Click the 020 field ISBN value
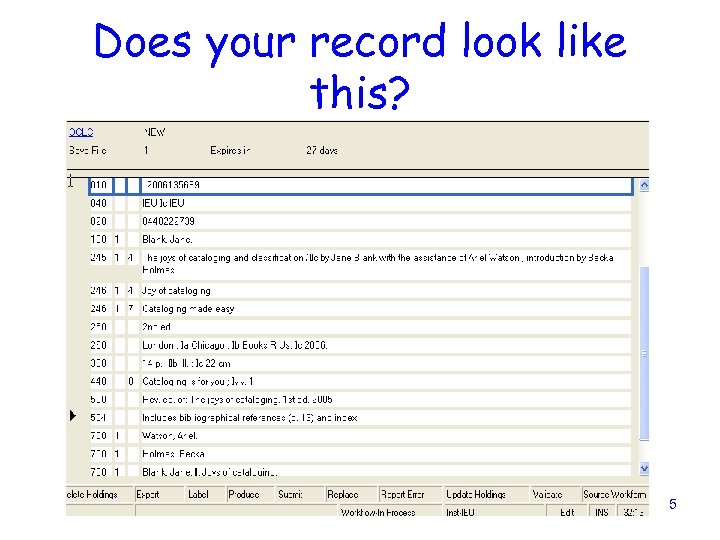Screen dimensions: 720x540 pos(386,221)
